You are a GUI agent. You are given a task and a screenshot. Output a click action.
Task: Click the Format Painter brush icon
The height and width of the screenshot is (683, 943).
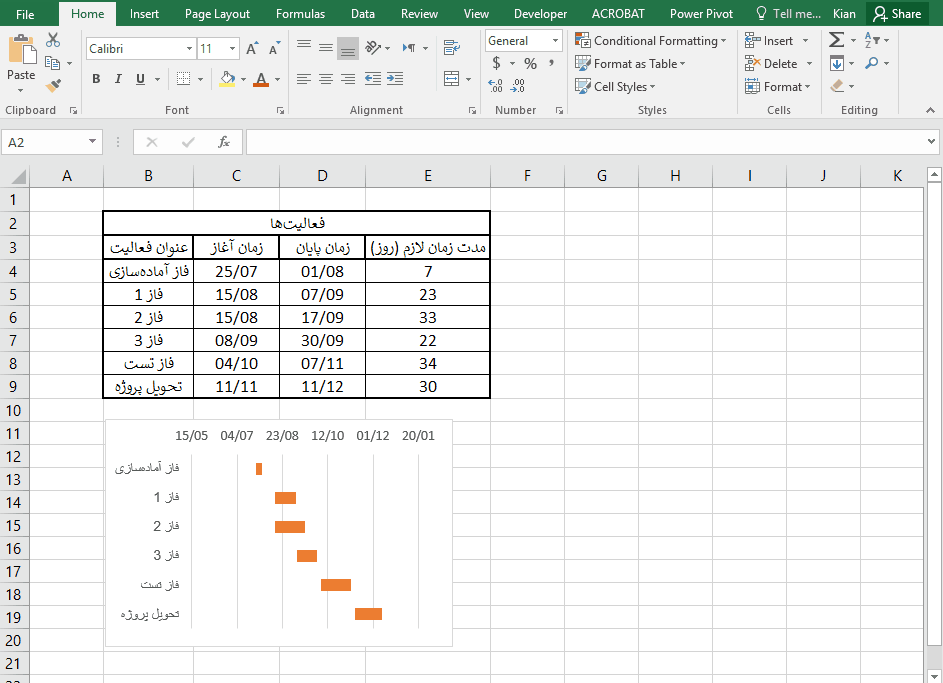[53, 86]
